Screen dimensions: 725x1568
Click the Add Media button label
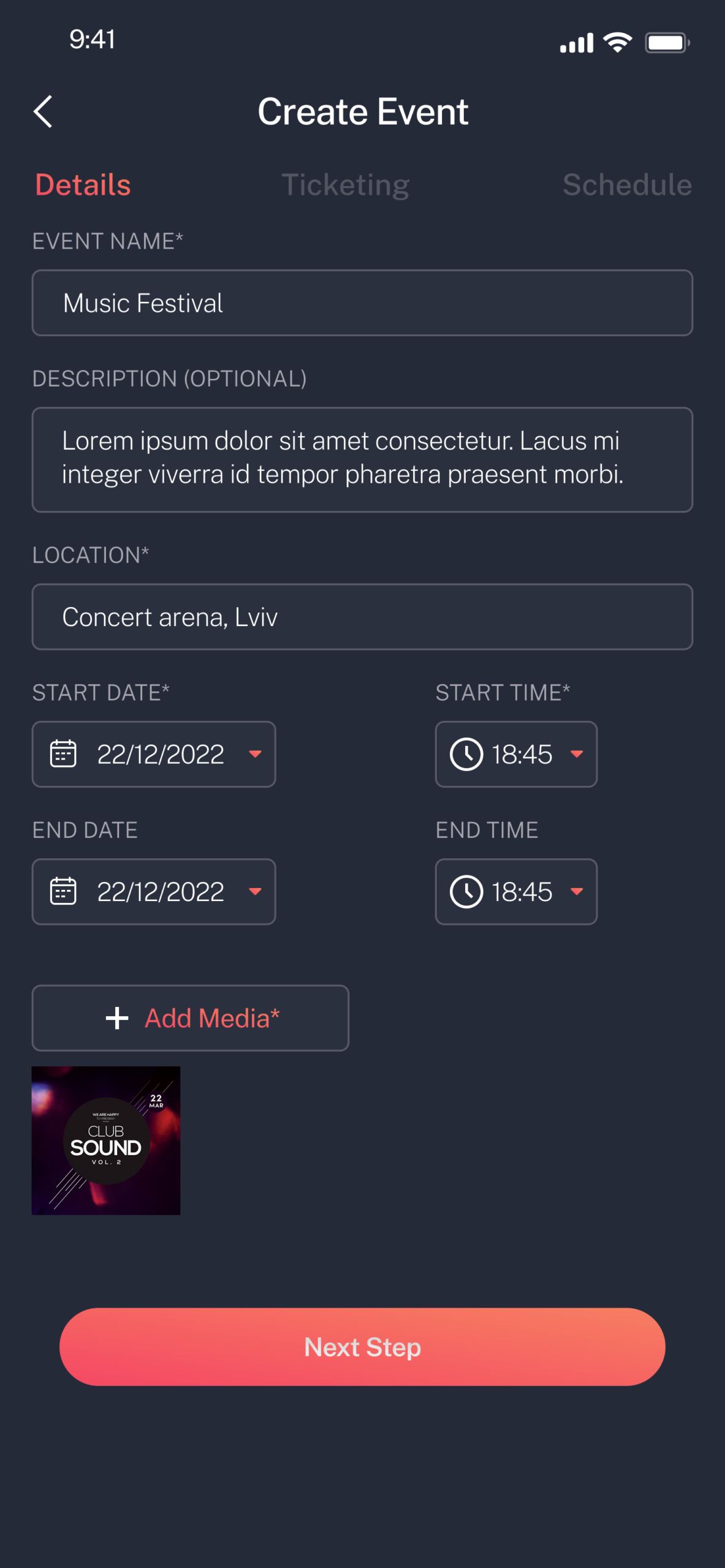click(212, 1018)
